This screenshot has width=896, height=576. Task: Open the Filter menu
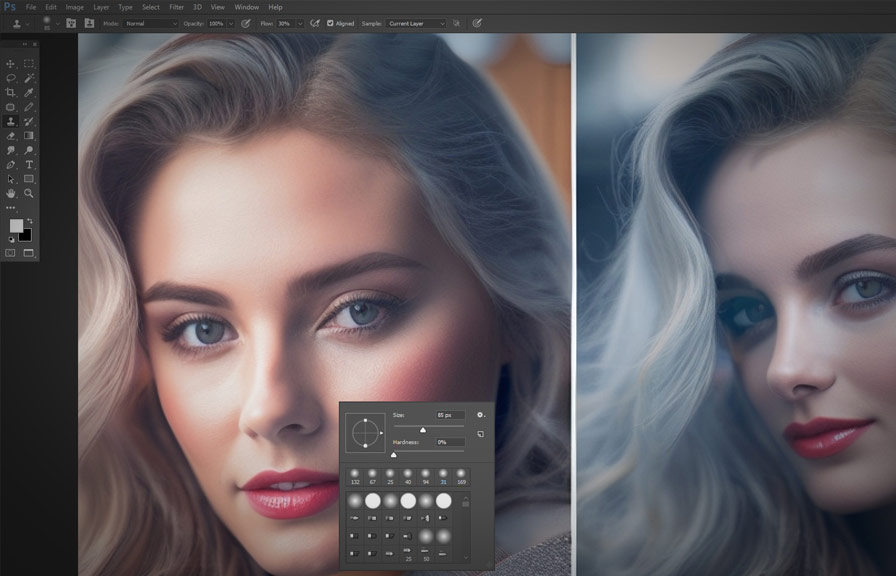(x=176, y=7)
